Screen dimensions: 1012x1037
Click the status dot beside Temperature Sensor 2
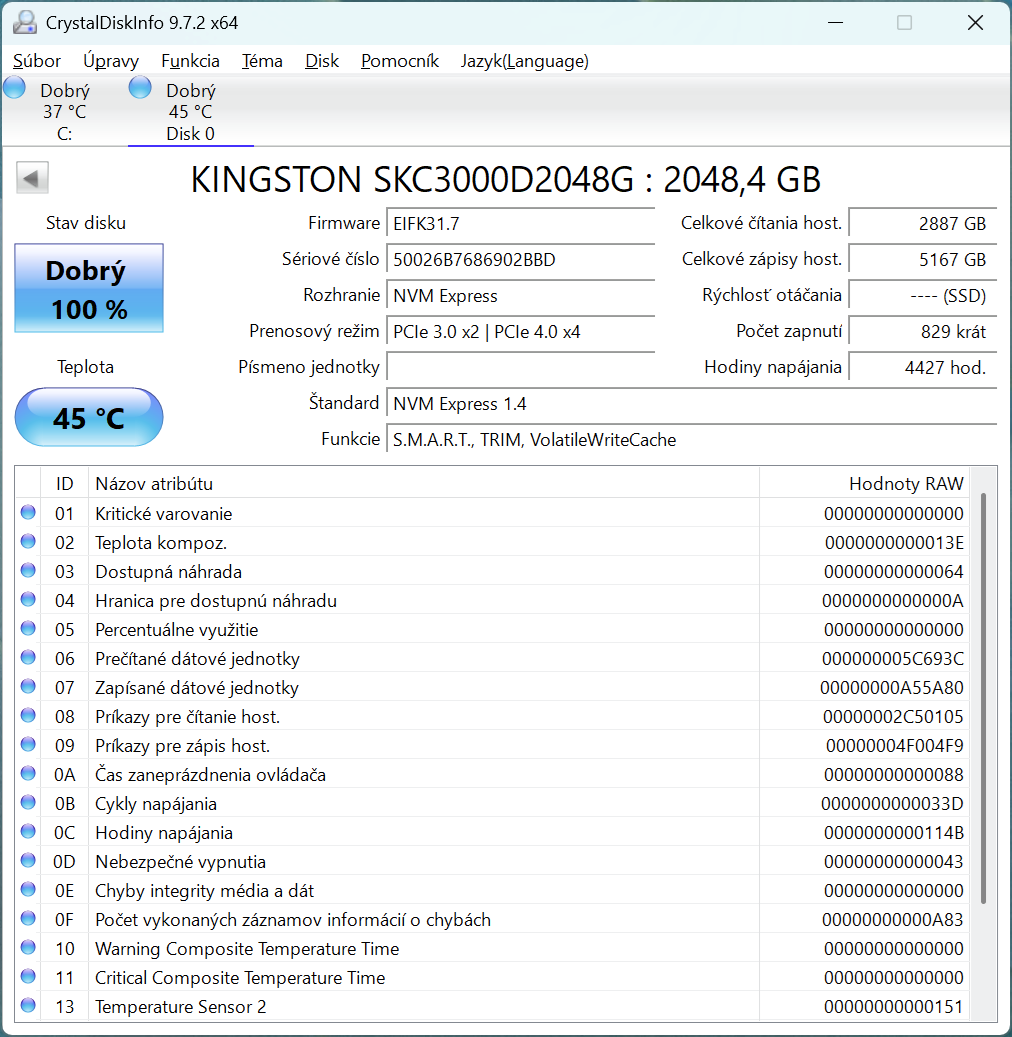(27, 1007)
